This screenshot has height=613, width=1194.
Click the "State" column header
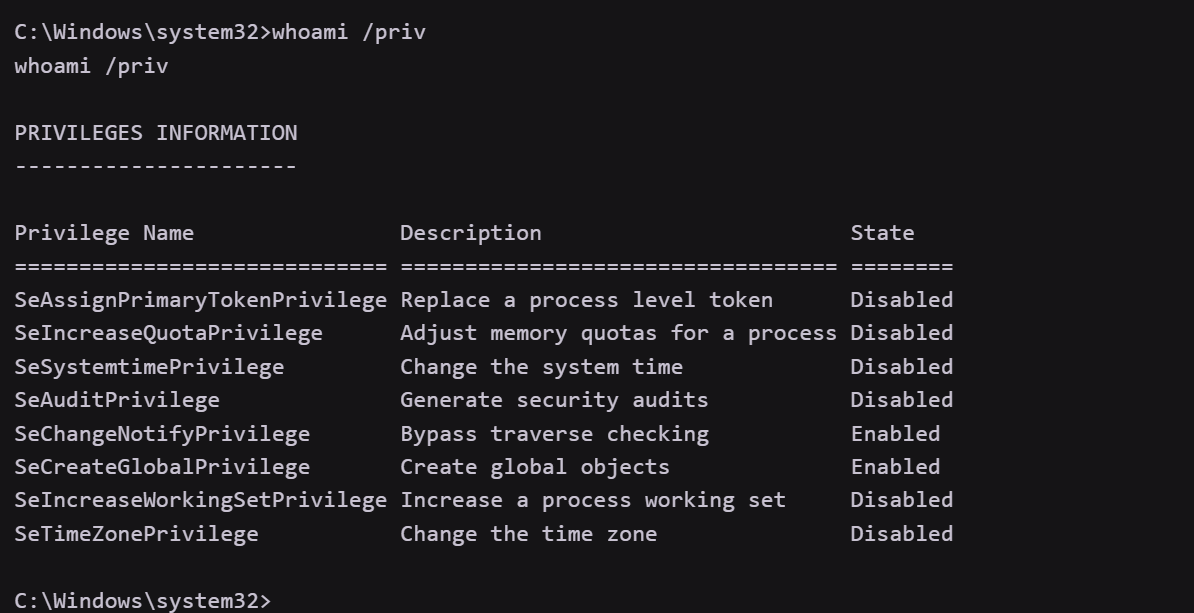(x=882, y=234)
